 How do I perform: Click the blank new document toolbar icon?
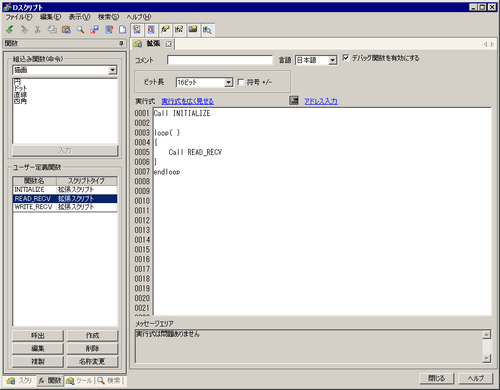123,30
